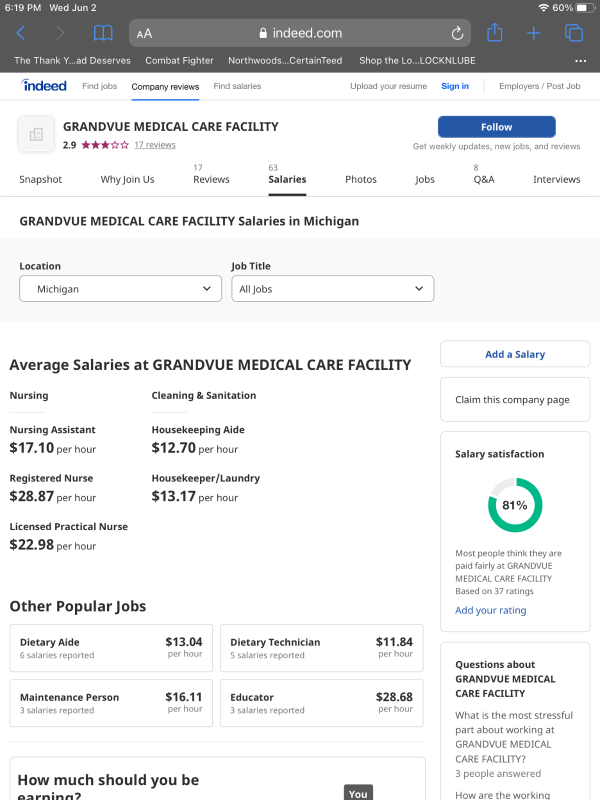Go to Find salaries

click(x=237, y=86)
